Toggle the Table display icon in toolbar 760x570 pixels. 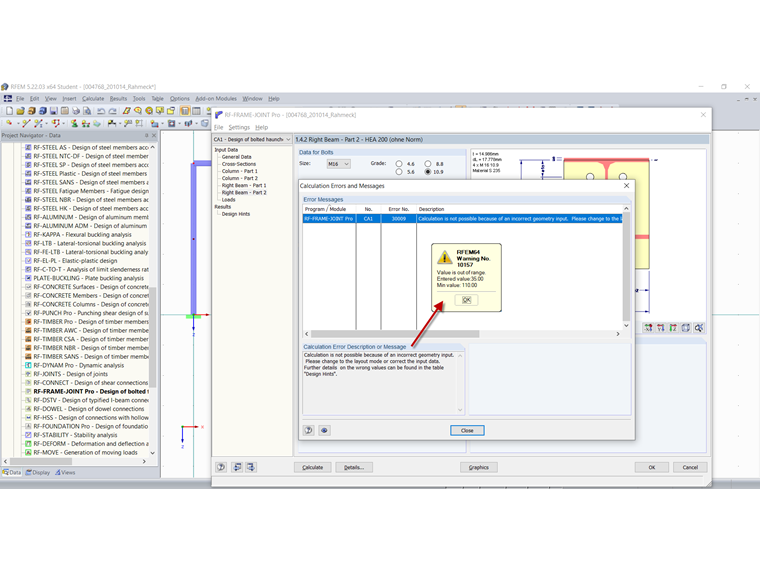196,111
